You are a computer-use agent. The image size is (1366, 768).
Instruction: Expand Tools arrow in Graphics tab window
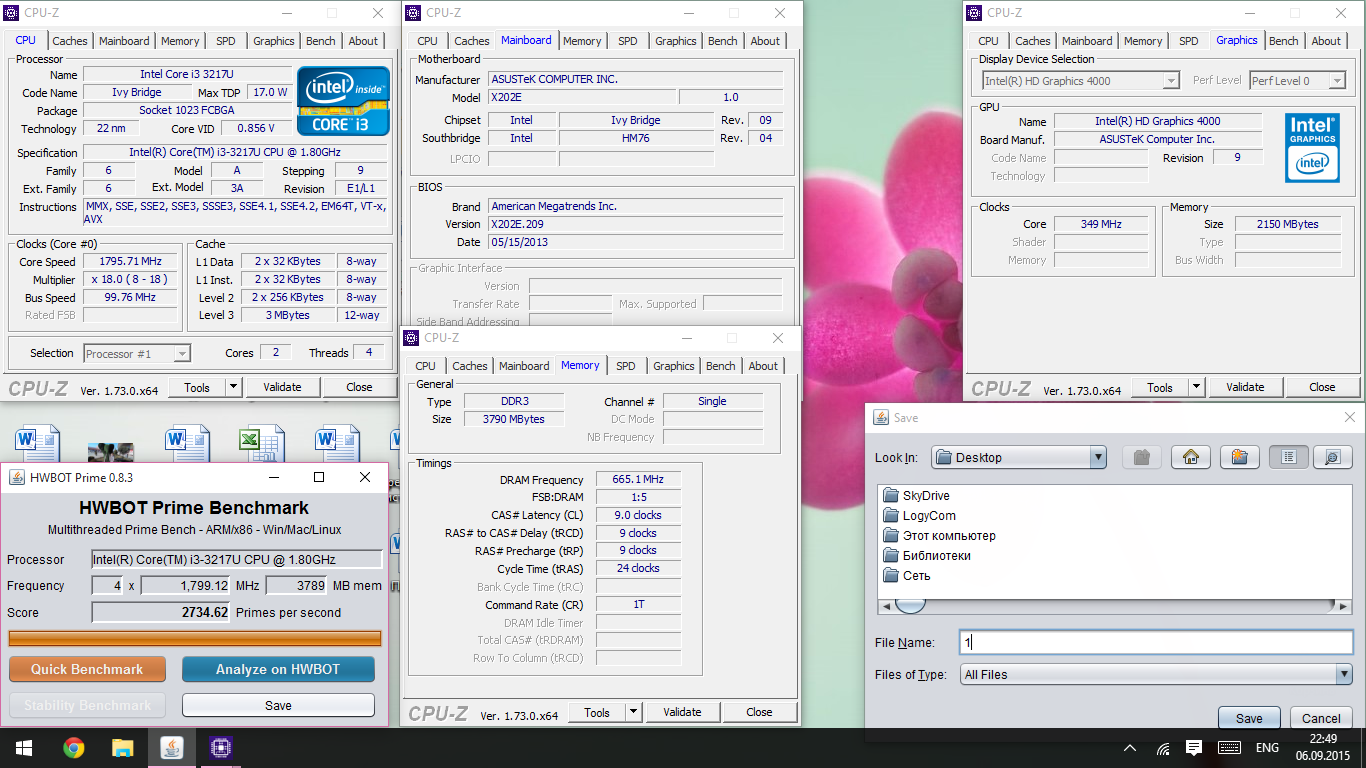pyautogui.click(x=1196, y=387)
